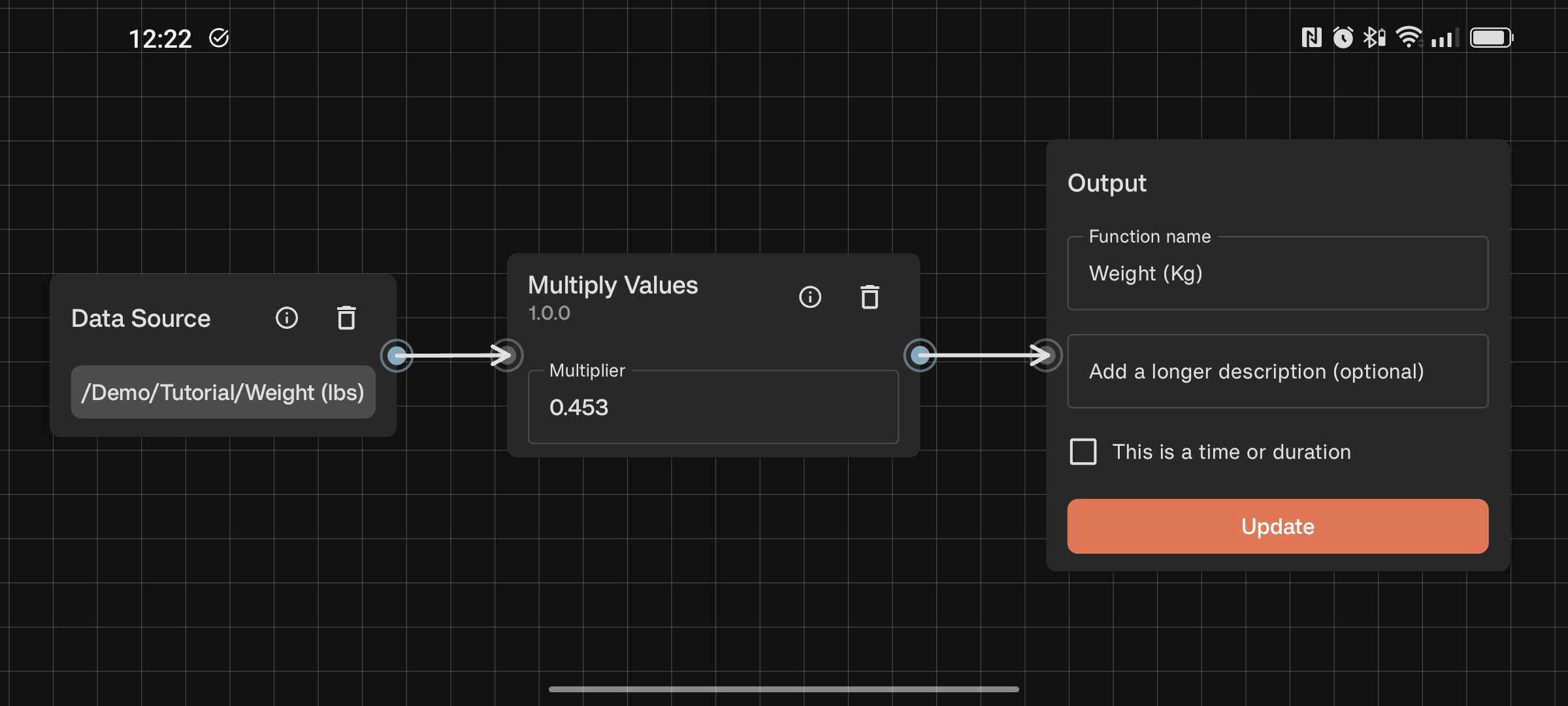
Task: Select the Multiply Values input port
Action: [508, 355]
